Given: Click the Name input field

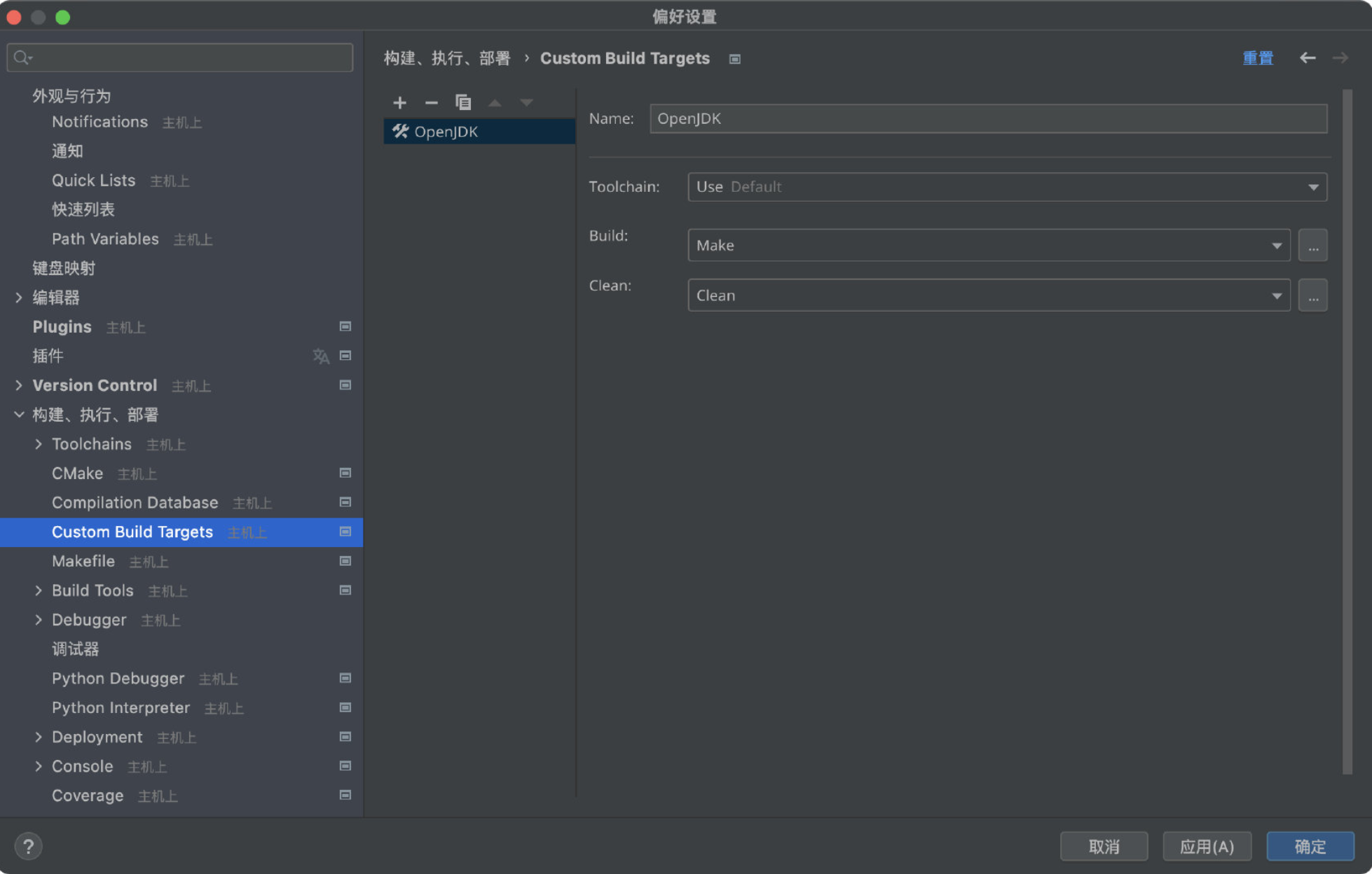Looking at the screenshot, I should [988, 118].
